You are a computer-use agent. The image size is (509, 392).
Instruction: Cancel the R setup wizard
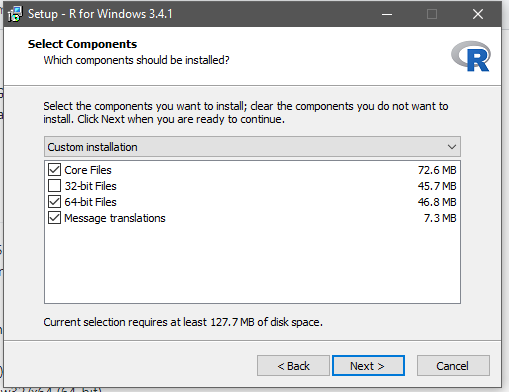click(x=453, y=366)
